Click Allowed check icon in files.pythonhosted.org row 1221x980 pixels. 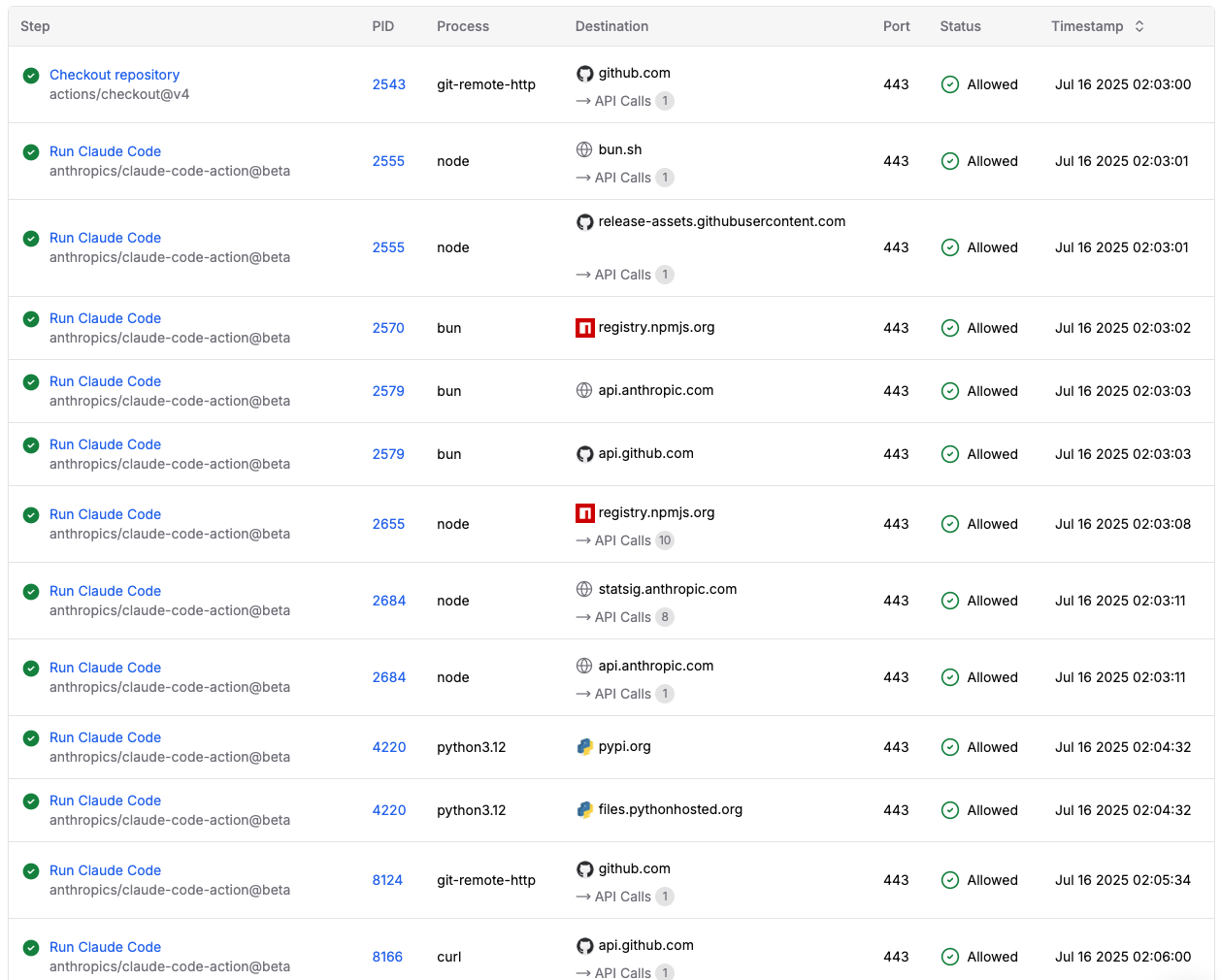point(950,810)
